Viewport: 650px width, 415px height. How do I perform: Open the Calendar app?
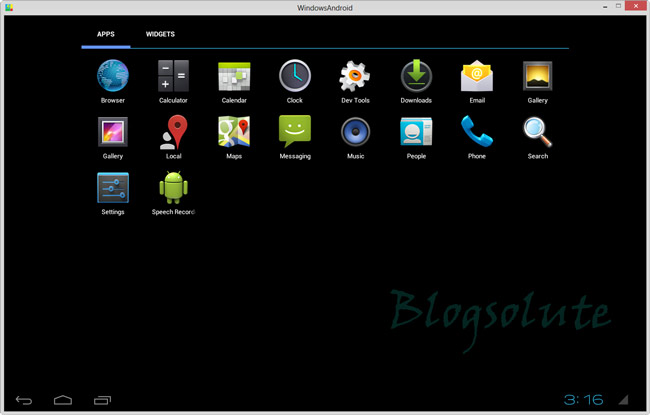(x=234, y=81)
